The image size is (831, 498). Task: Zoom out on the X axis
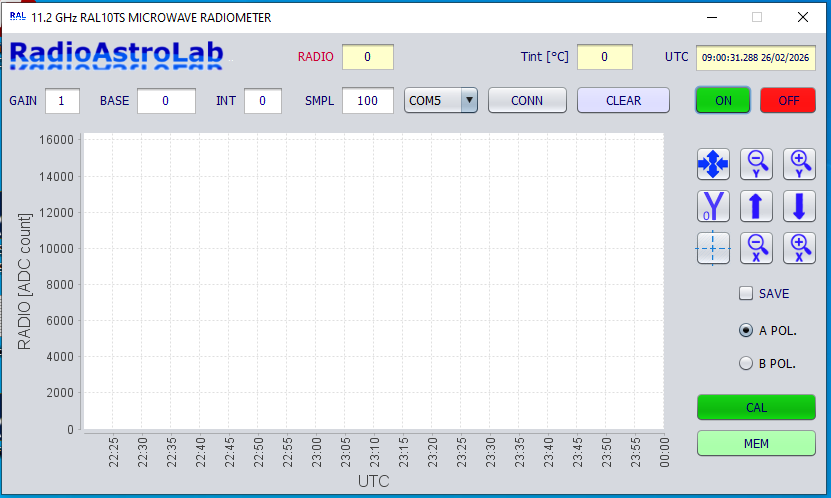coord(757,247)
